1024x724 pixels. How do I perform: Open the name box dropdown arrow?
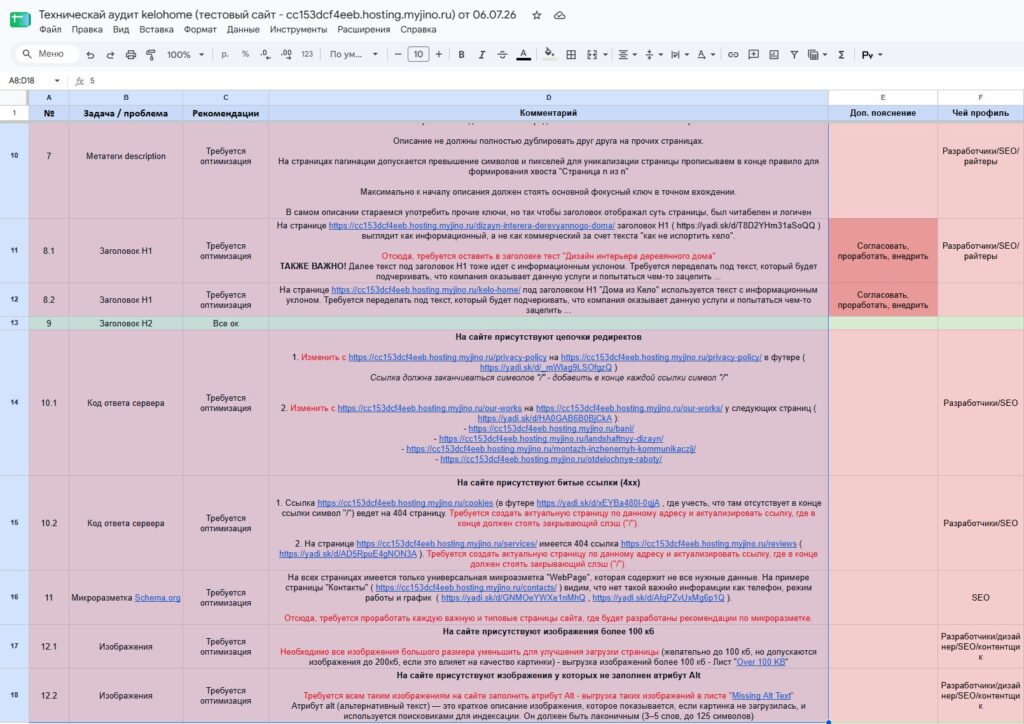tap(57, 81)
